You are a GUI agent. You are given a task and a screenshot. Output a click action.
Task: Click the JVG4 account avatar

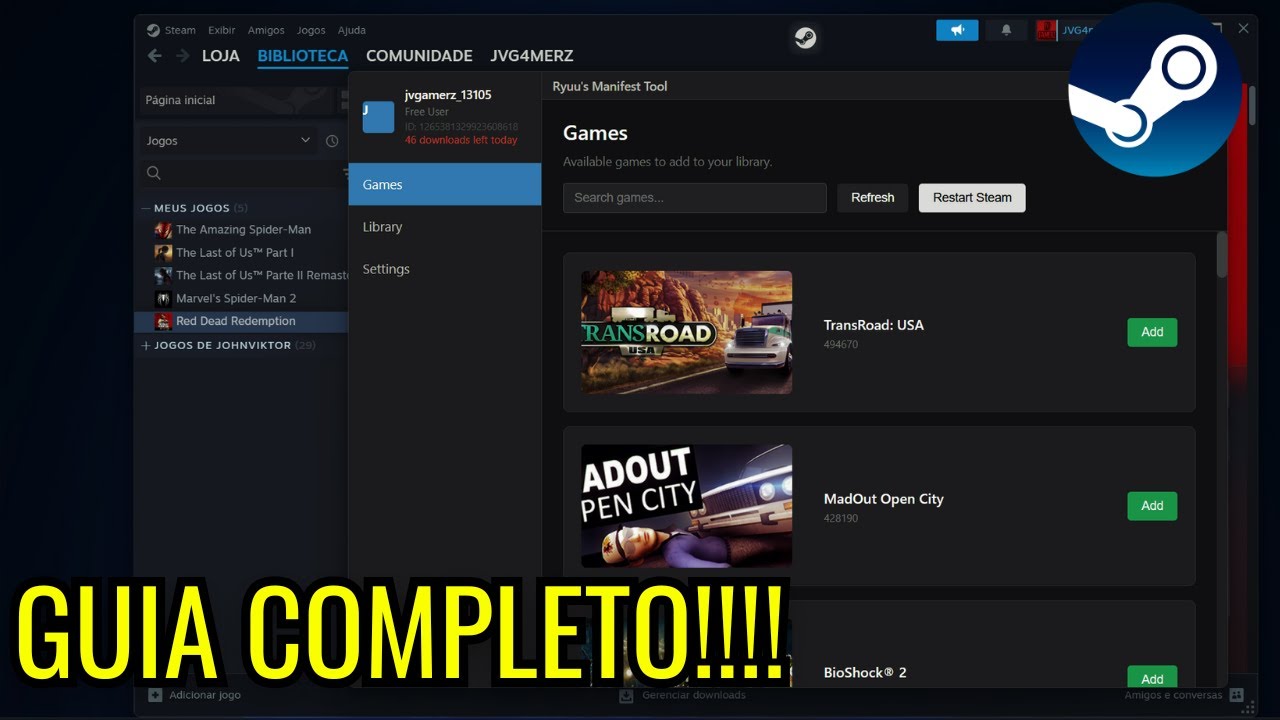1046,30
